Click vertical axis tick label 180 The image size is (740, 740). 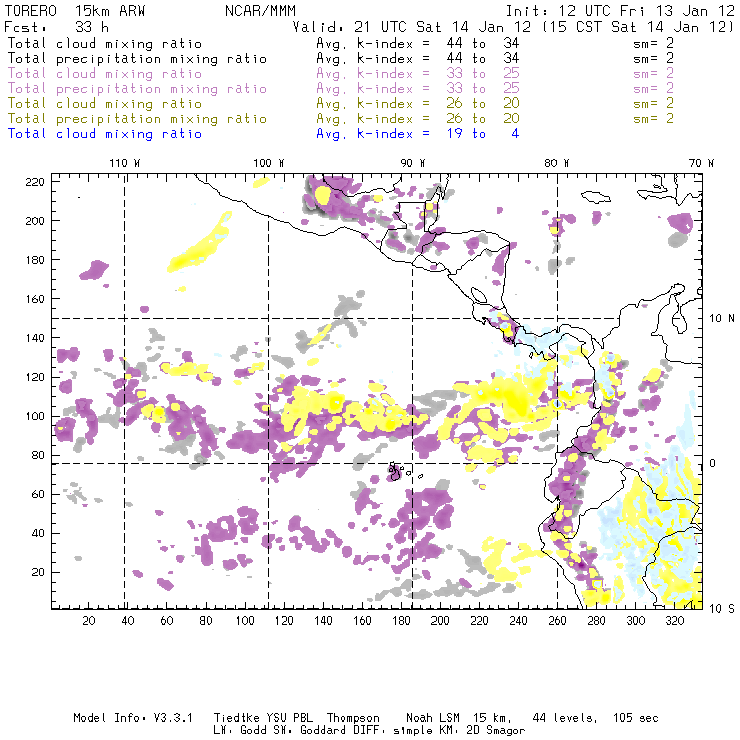(35, 260)
